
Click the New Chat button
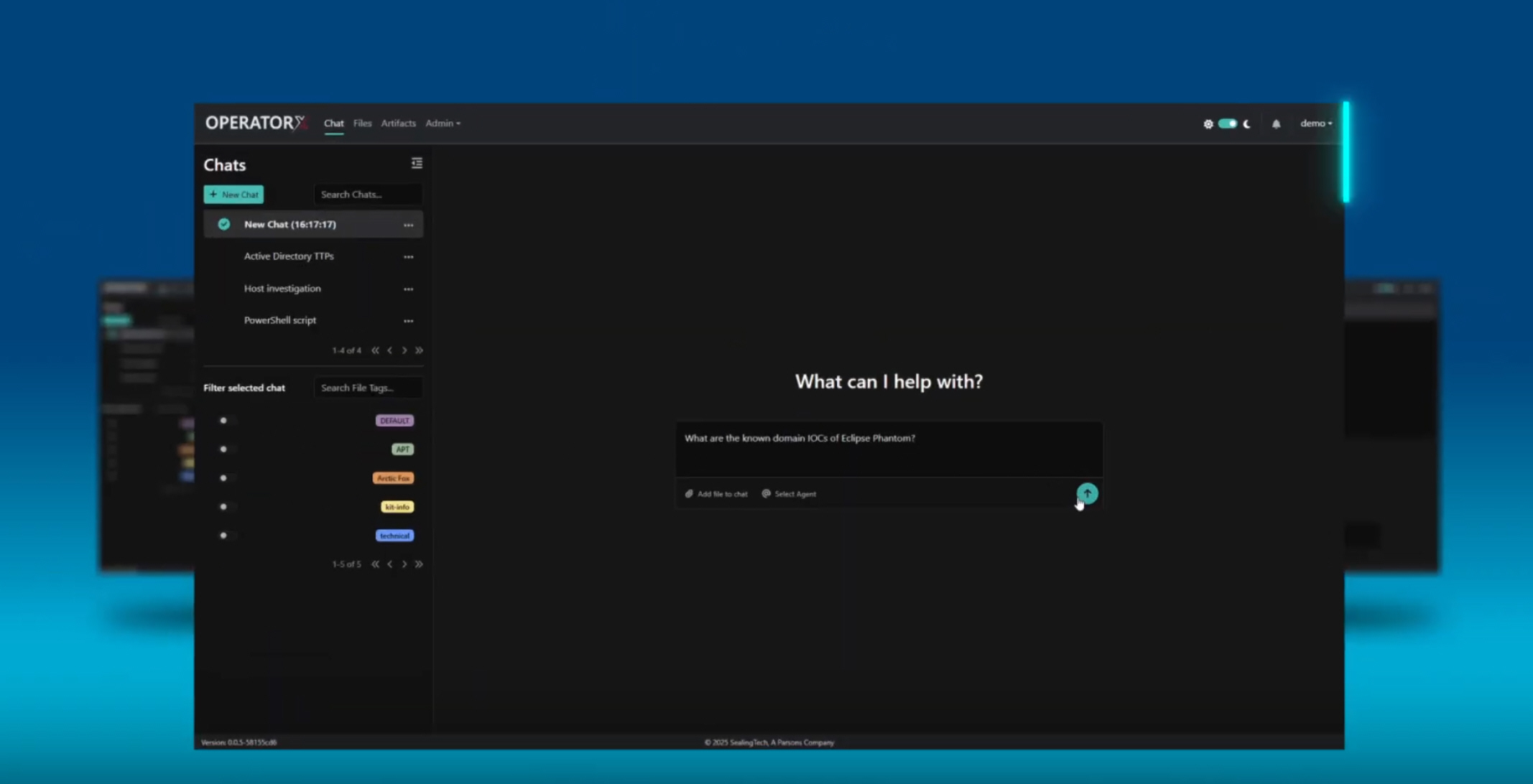tap(233, 195)
